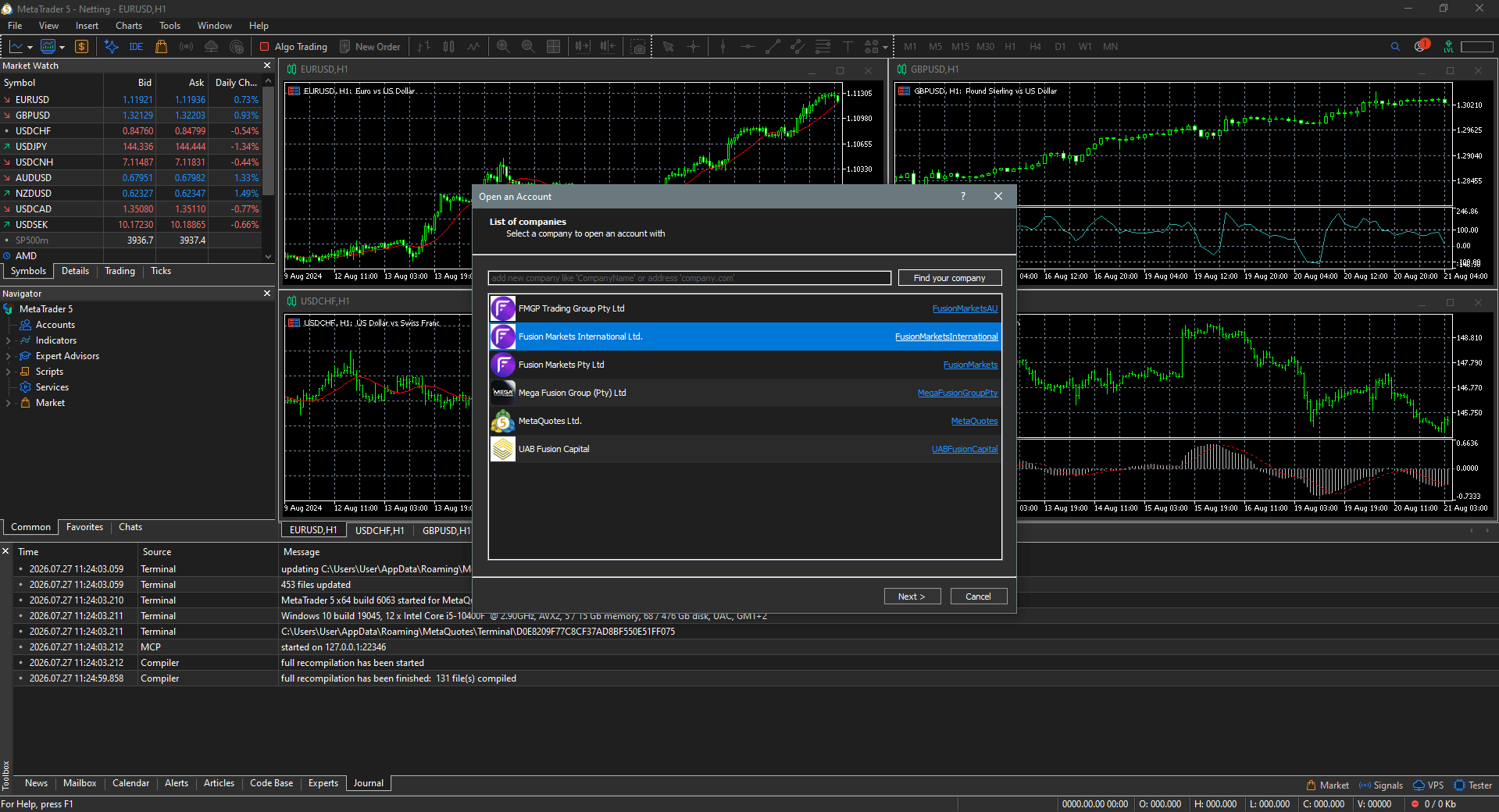Open the VPS cloud icon in toolbar
This screenshot has height=812, width=1499.
point(211,47)
